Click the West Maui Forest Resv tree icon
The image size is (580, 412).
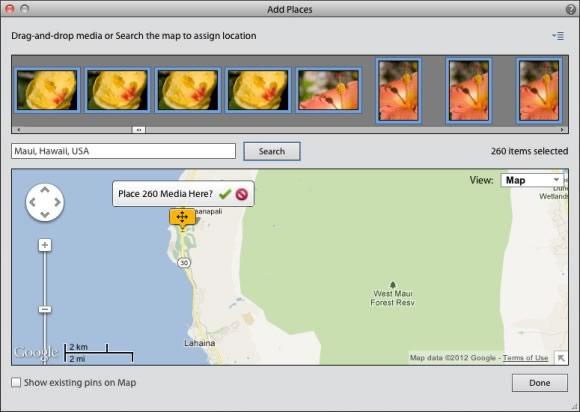tap(392, 284)
